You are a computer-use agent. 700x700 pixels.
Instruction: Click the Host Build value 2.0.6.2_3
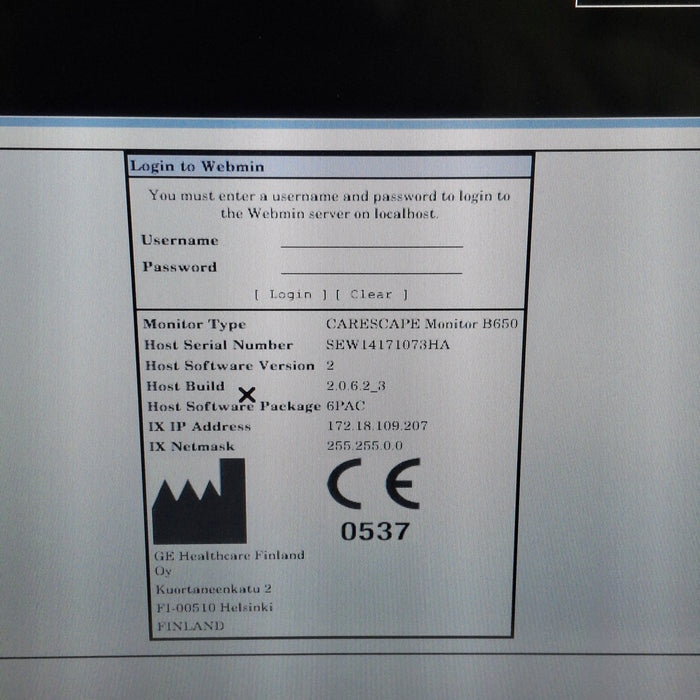[355, 386]
